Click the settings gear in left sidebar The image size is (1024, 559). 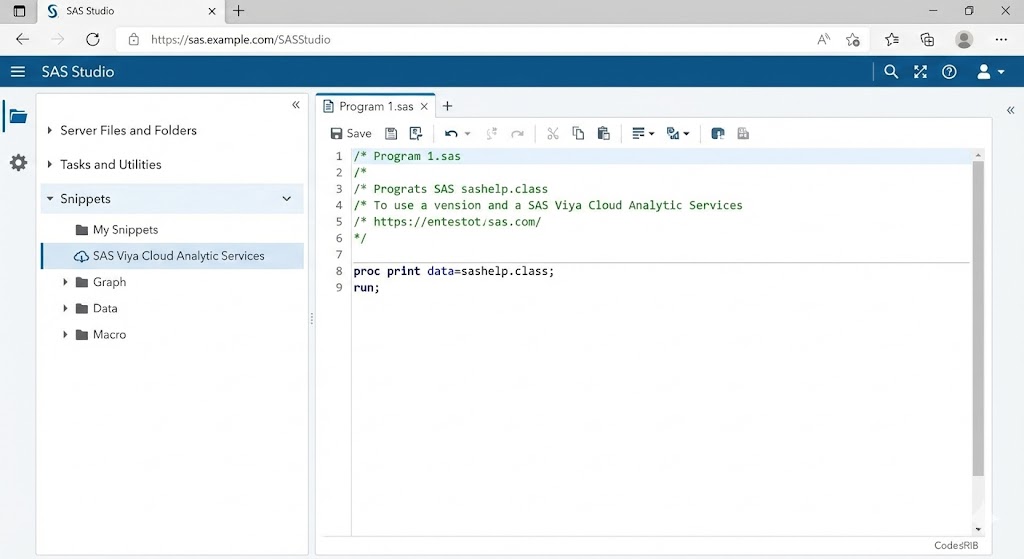point(18,162)
